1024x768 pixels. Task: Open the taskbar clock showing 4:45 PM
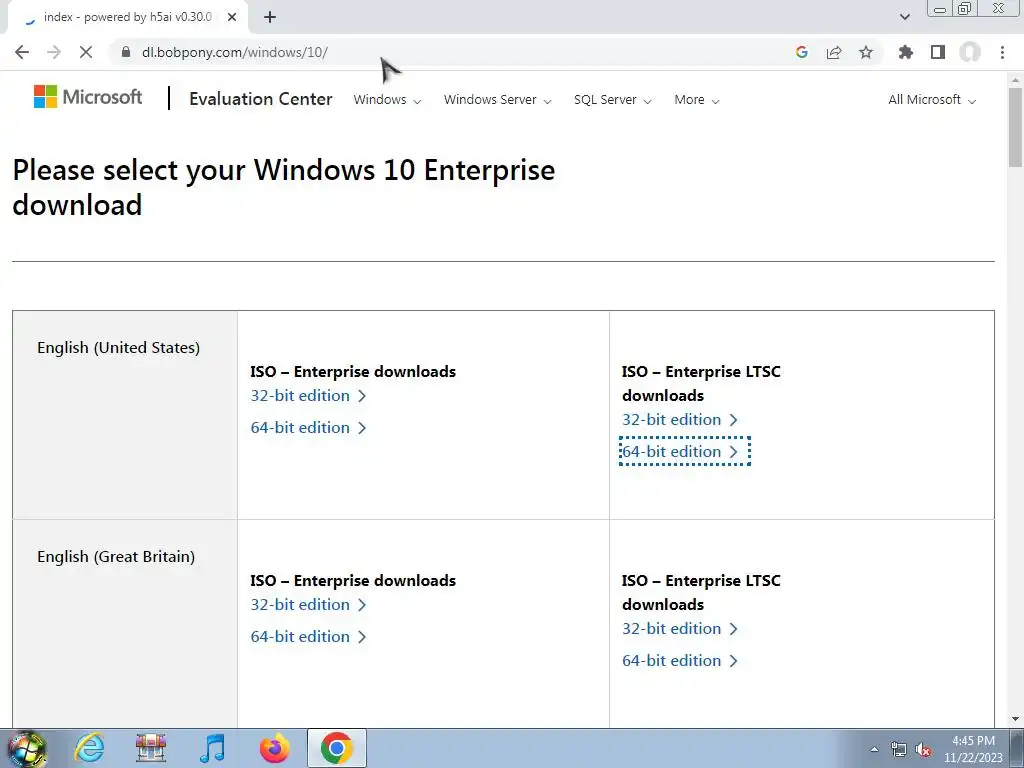(x=973, y=749)
